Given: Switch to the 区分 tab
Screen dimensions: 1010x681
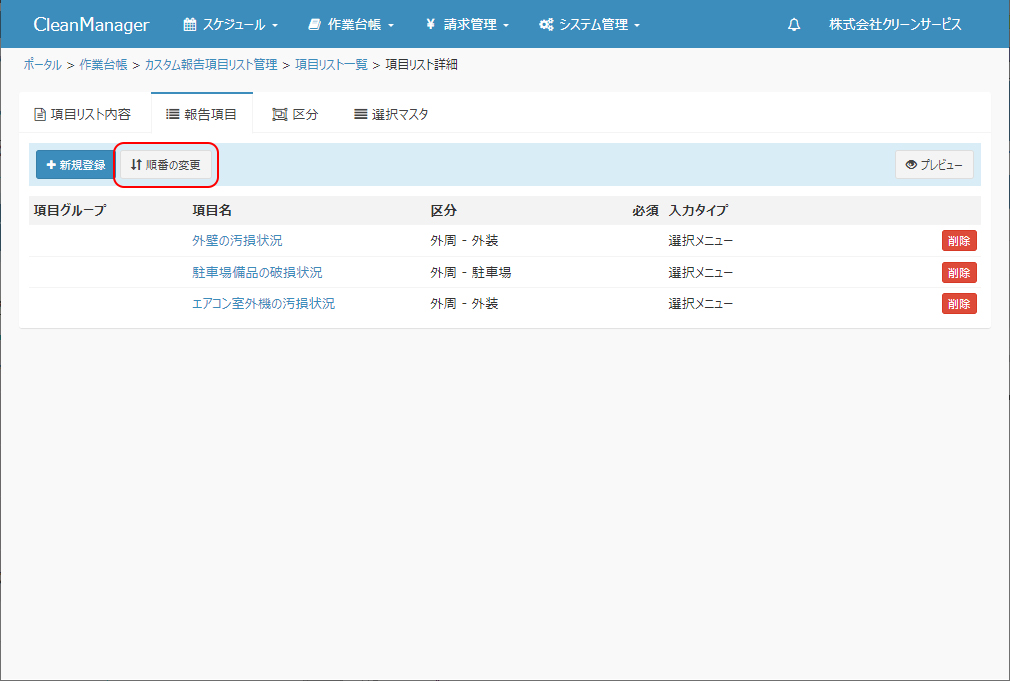Looking at the screenshot, I should [295, 114].
